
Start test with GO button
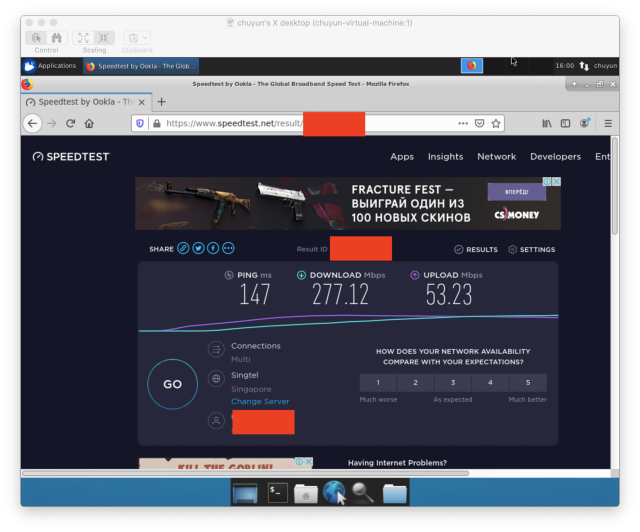[172, 384]
